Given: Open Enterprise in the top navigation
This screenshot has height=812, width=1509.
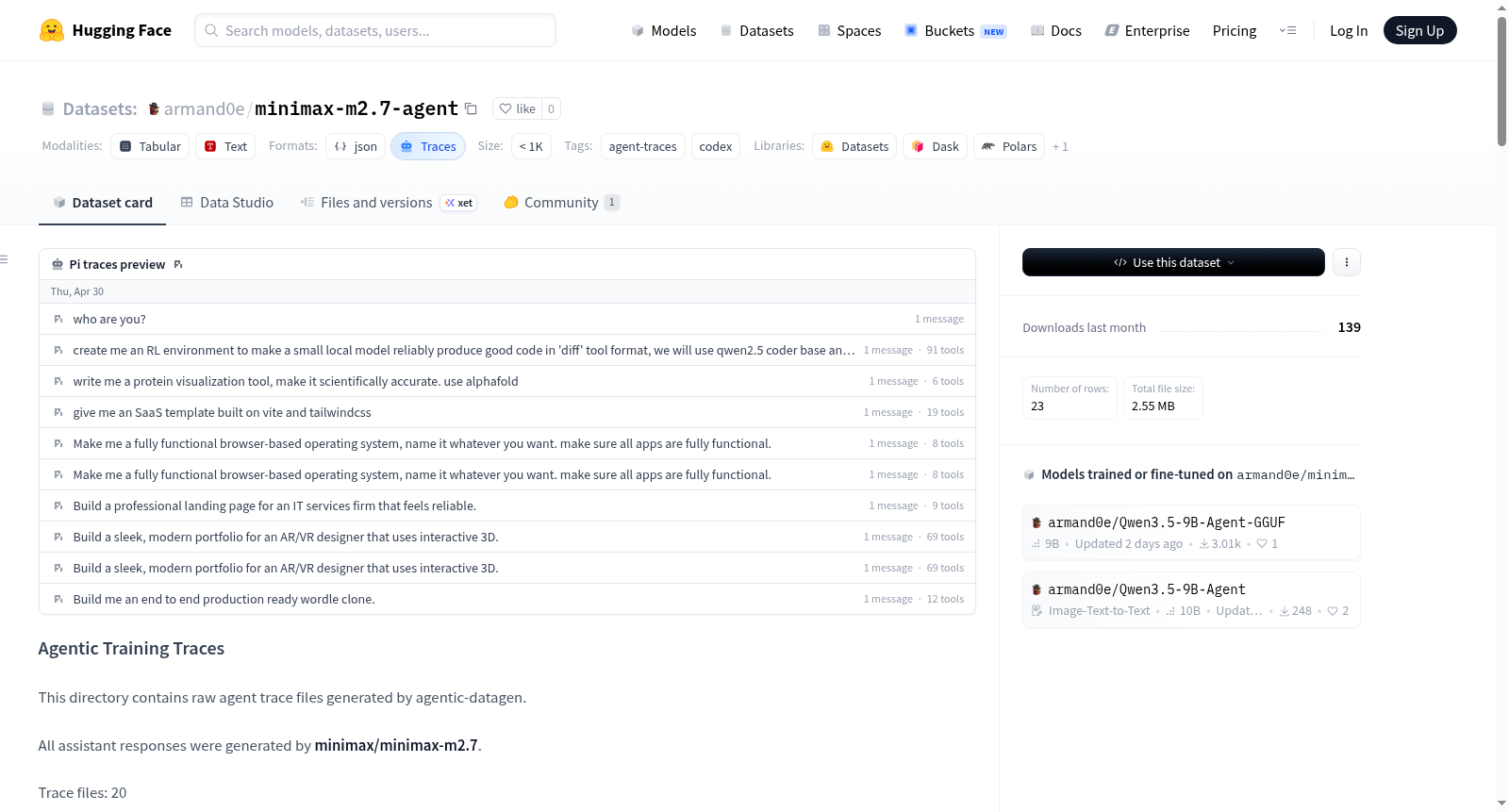Looking at the screenshot, I should (1147, 30).
